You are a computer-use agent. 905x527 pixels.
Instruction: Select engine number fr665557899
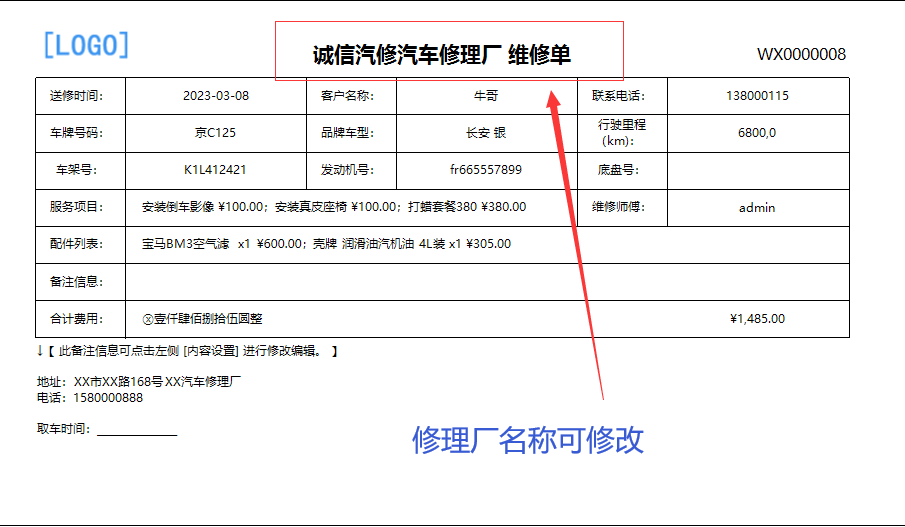pyautogui.click(x=486, y=170)
